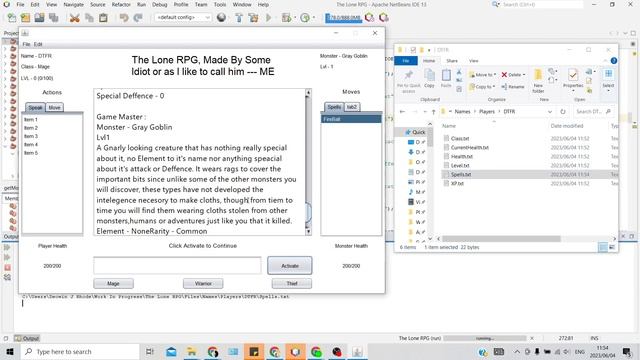Image resolution: width=640 pixels, height=360 pixels.
Task: Click the globe browser icon in NetBeans toolbar
Action: click(x=221, y=18)
